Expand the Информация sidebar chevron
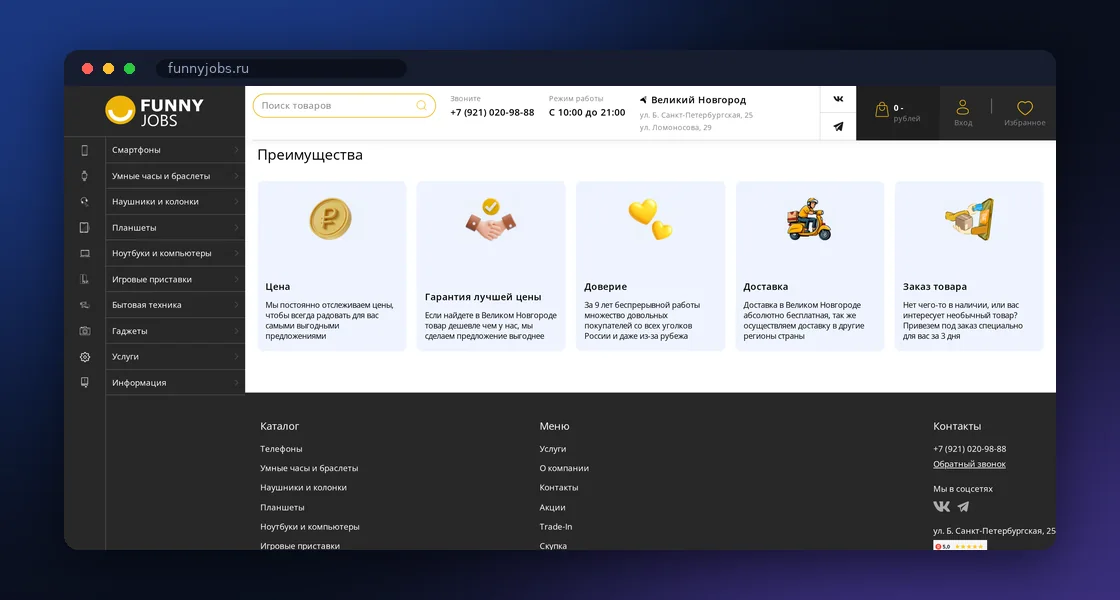Screen dimensions: 1120x600 pos(236,383)
